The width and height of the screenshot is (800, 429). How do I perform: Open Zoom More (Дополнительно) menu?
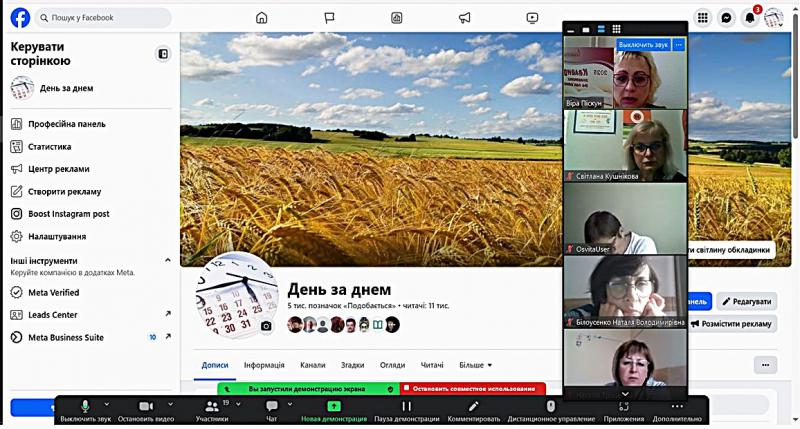coord(677,411)
